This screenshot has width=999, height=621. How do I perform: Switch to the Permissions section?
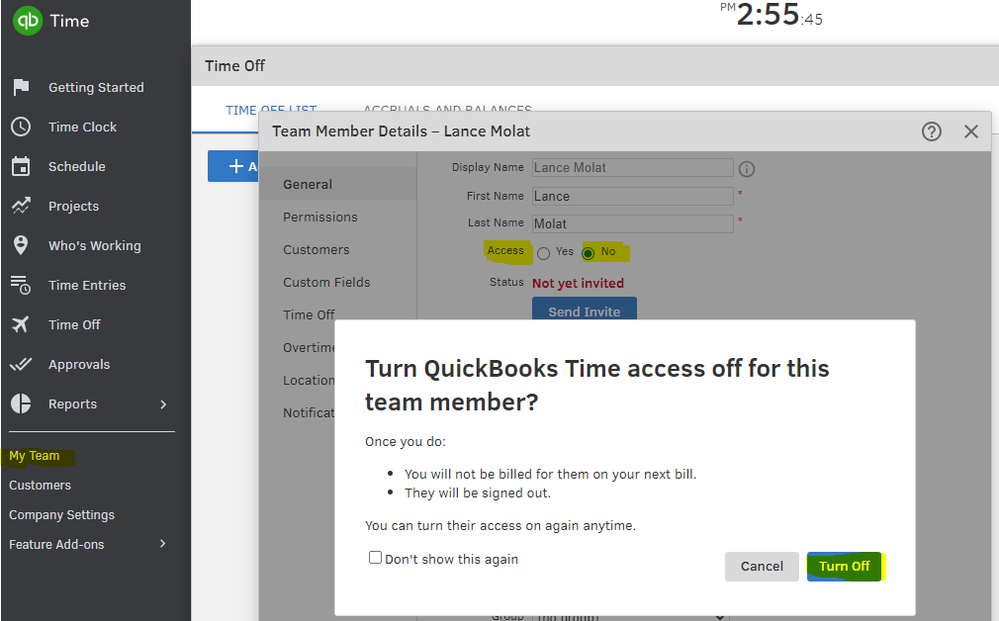[x=320, y=217]
